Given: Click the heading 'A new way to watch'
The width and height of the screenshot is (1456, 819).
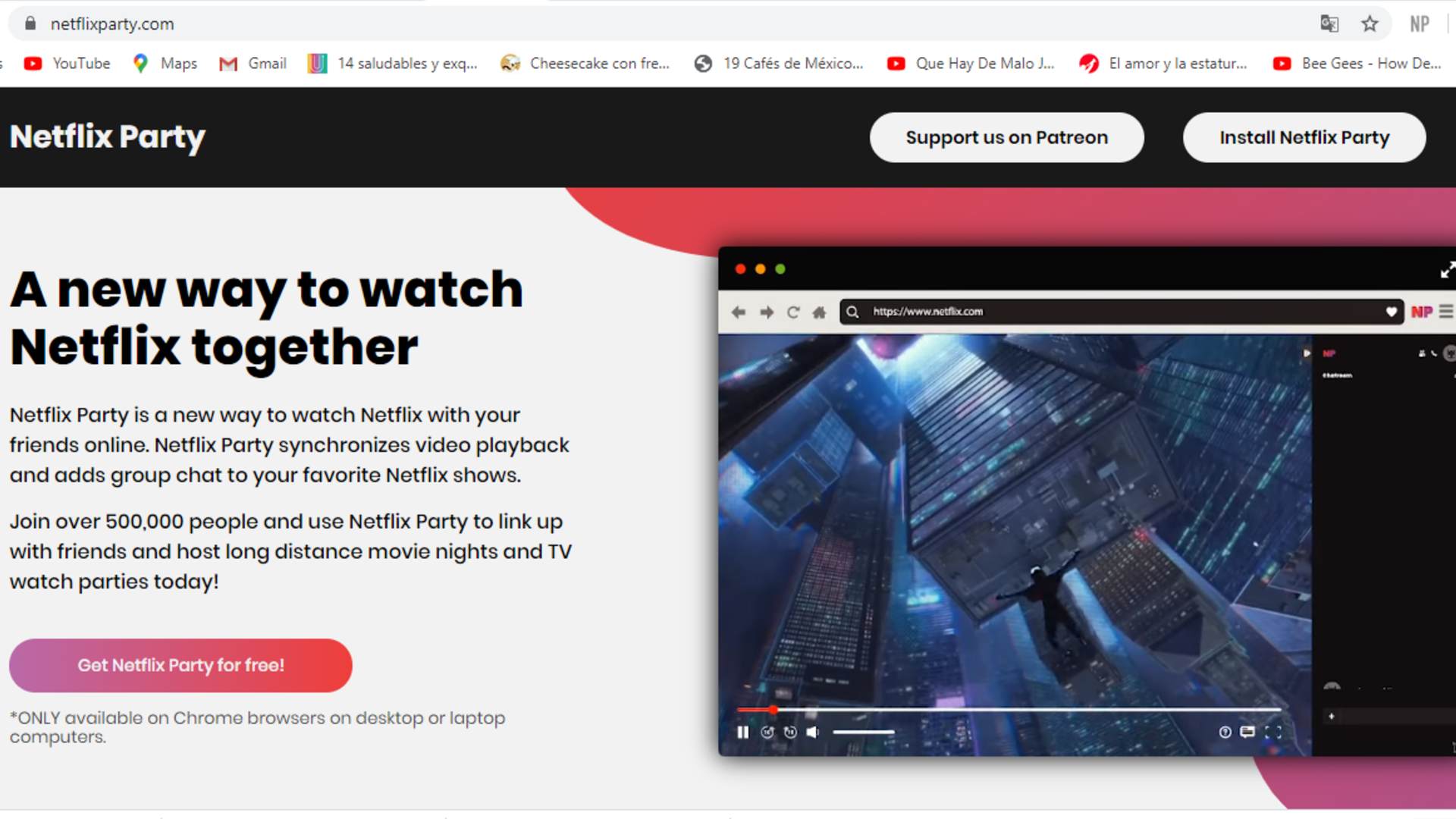Looking at the screenshot, I should (266, 290).
